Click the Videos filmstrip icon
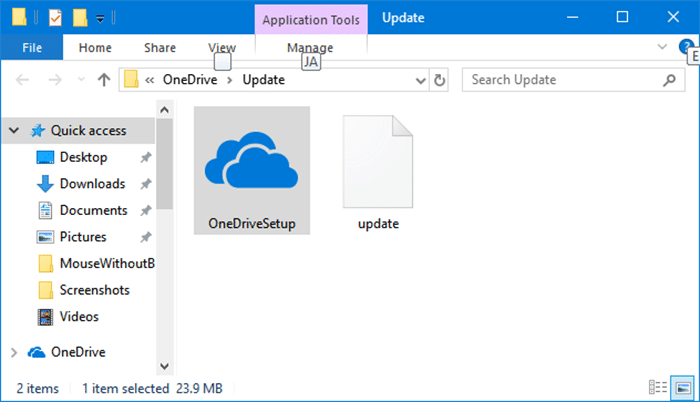Image resolution: width=700 pixels, height=402 pixels. (x=45, y=317)
